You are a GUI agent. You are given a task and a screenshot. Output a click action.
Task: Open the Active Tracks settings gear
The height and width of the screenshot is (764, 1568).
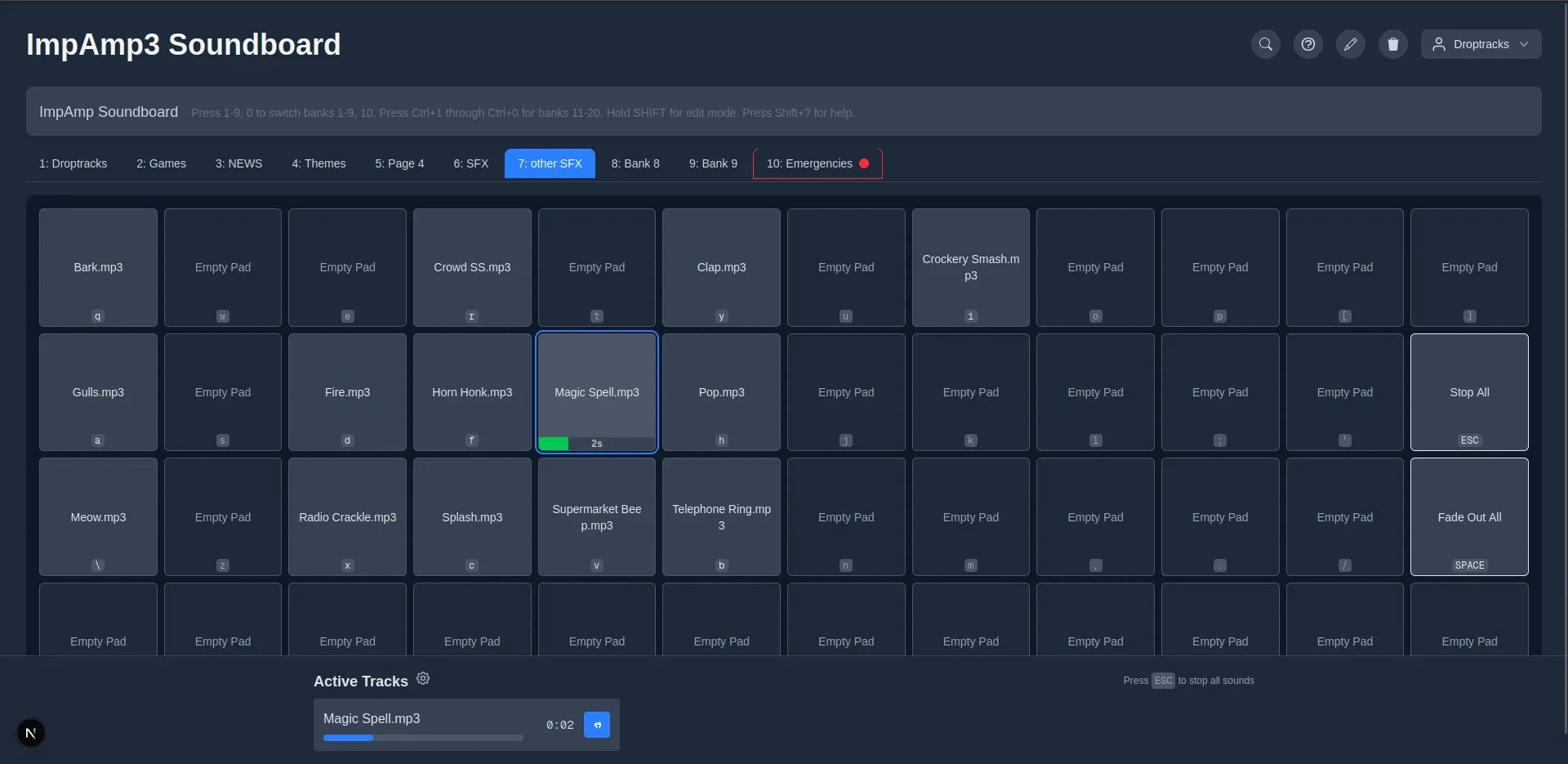point(422,678)
